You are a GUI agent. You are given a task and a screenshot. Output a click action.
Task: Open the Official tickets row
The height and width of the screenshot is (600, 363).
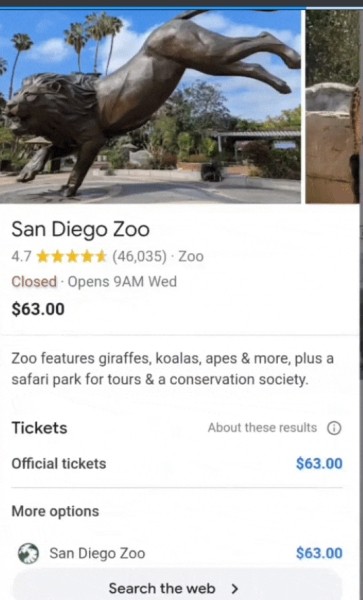click(177, 464)
